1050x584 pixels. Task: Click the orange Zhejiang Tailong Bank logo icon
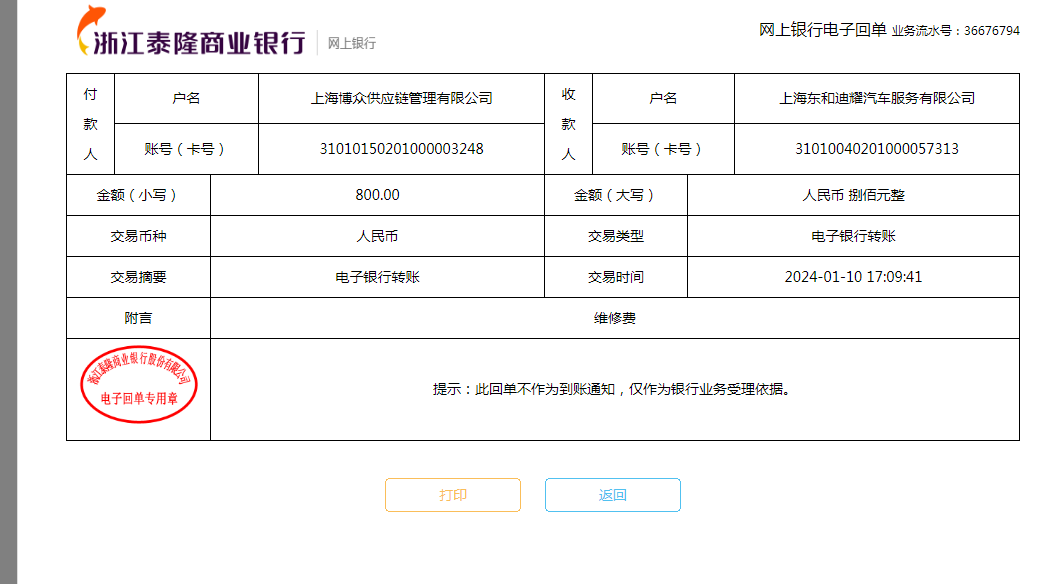click(x=88, y=30)
